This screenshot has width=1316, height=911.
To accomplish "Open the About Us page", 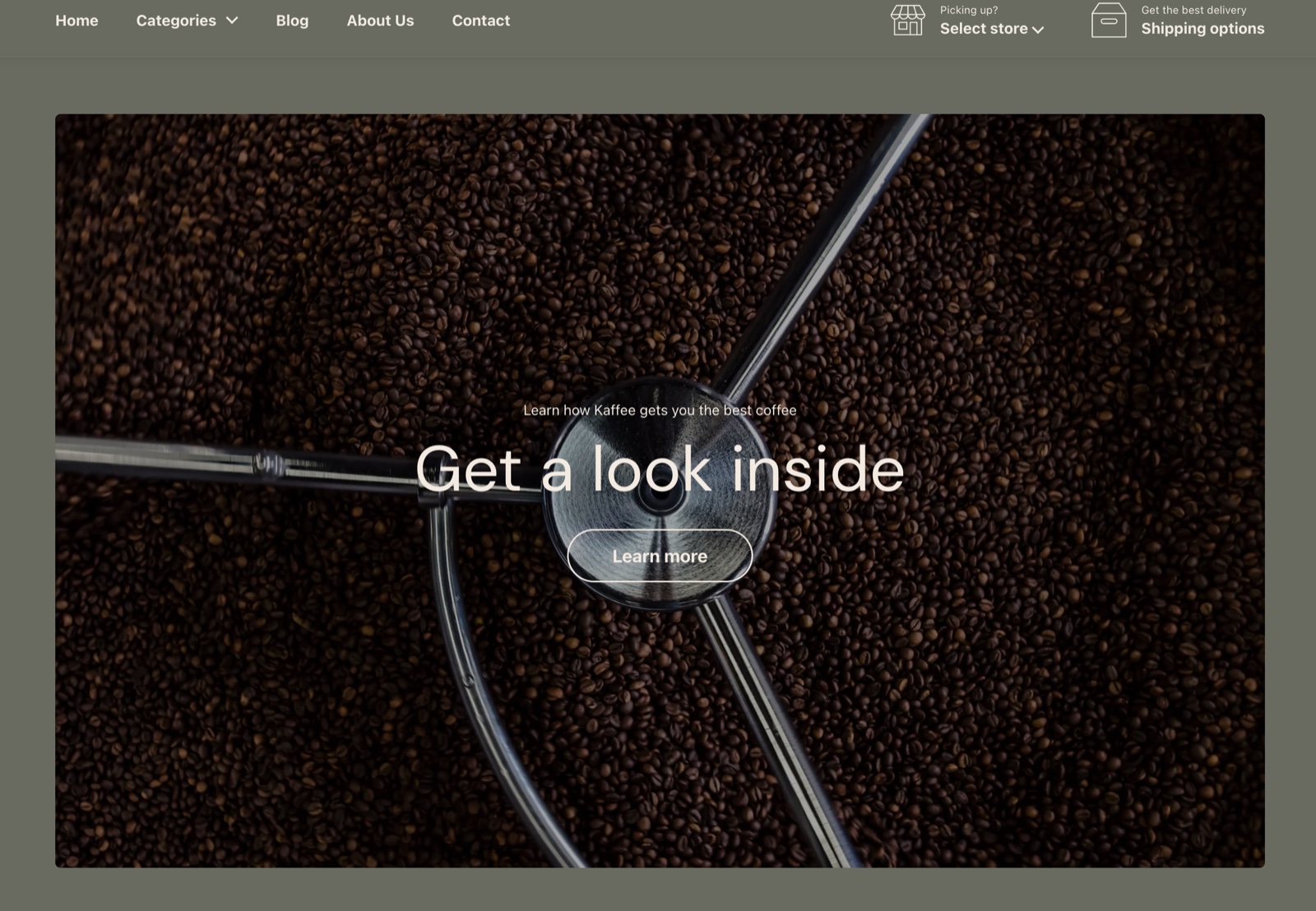I will [380, 21].
